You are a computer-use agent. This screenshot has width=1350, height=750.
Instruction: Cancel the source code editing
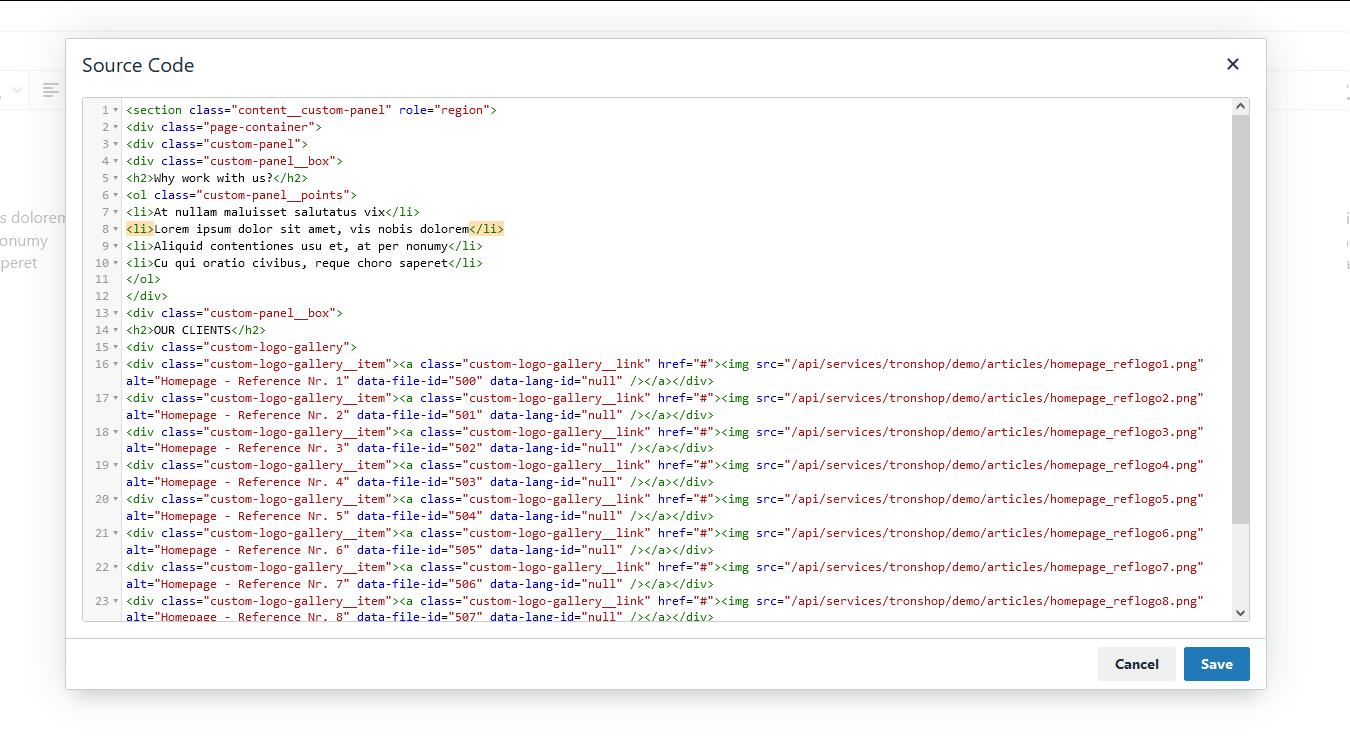point(1136,664)
